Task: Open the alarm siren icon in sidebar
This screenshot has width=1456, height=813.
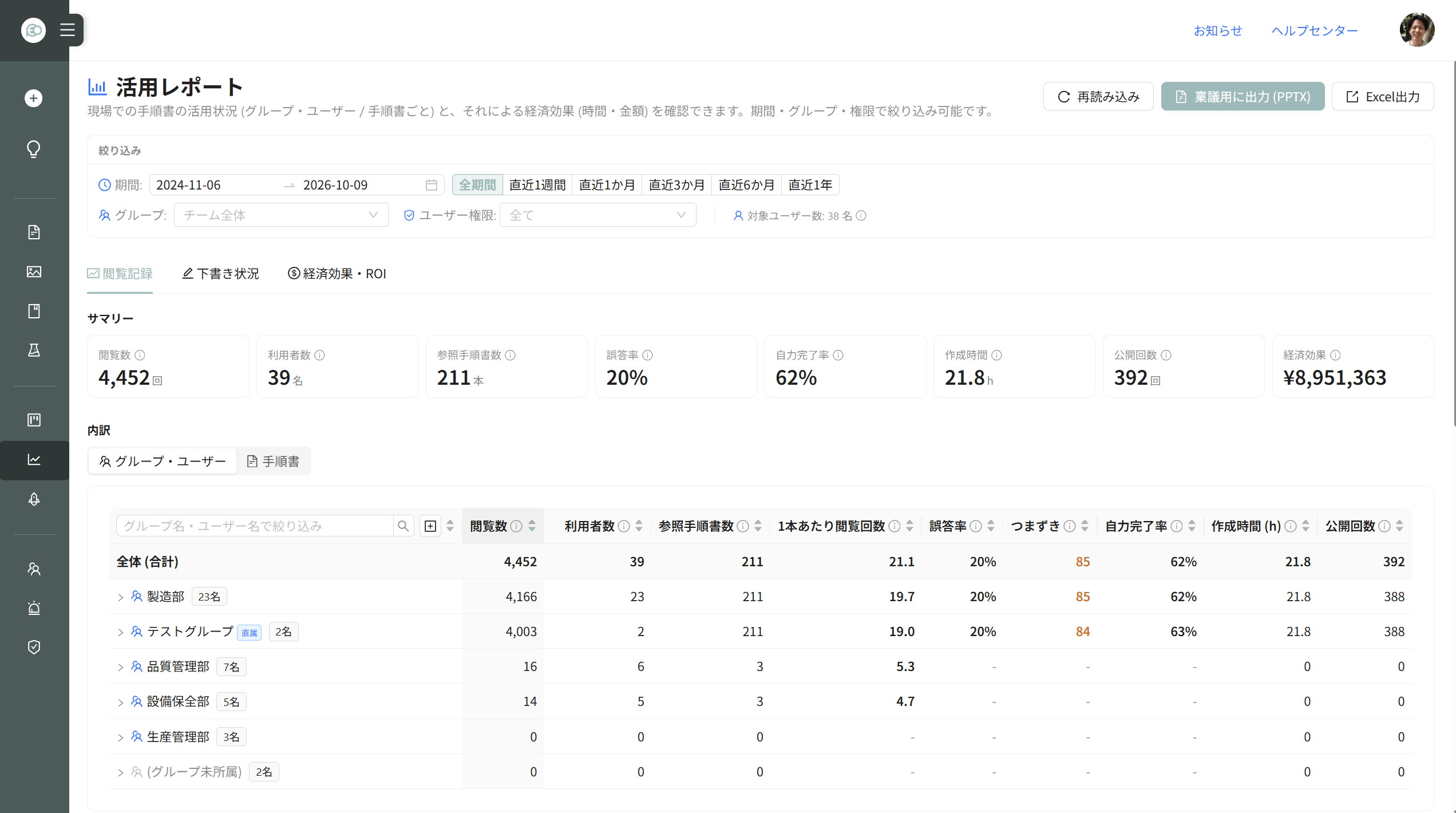Action: point(34,607)
